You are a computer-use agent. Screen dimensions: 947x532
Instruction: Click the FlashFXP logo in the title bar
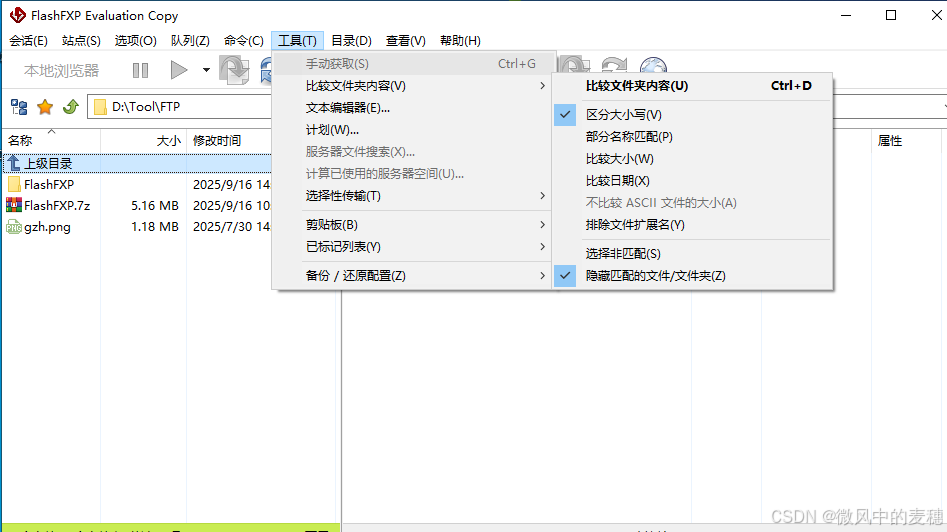point(18,15)
